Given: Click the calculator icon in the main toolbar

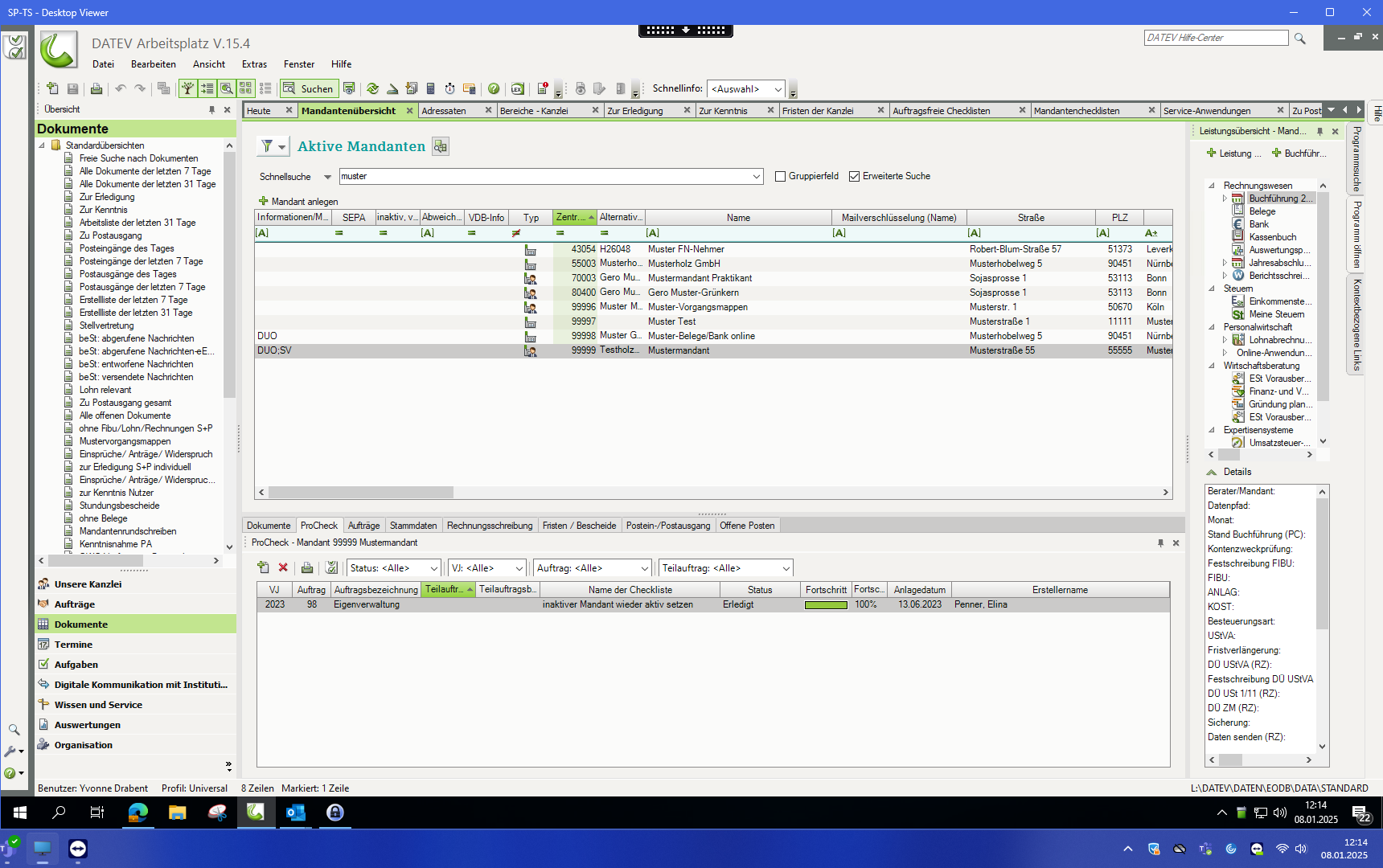Looking at the screenshot, I should [x=430, y=89].
